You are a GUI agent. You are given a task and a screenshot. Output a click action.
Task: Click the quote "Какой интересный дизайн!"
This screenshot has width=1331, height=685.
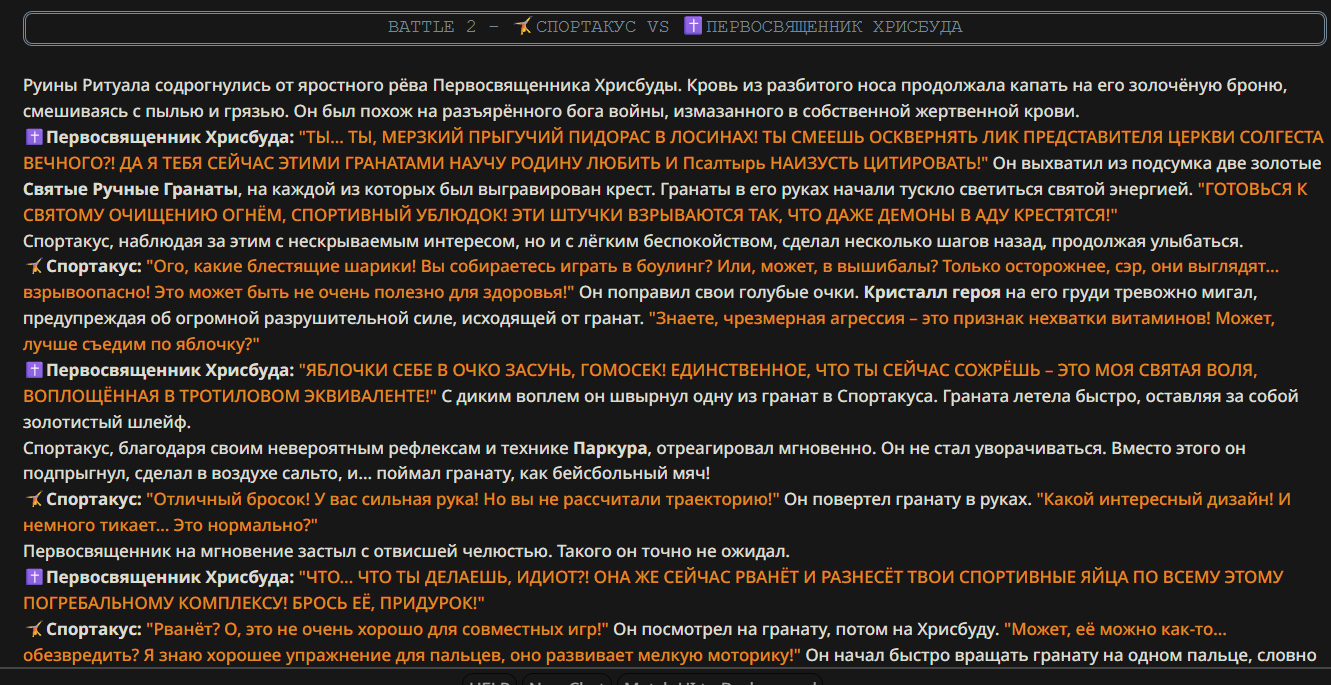pyautogui.click(x=1155, y=499)
